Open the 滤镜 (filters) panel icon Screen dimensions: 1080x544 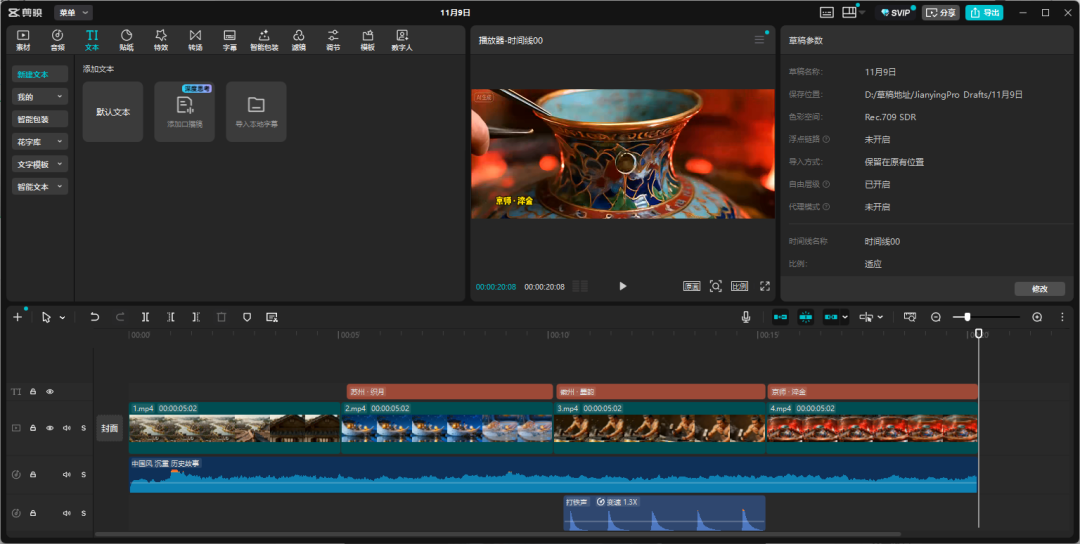(298, 39)
